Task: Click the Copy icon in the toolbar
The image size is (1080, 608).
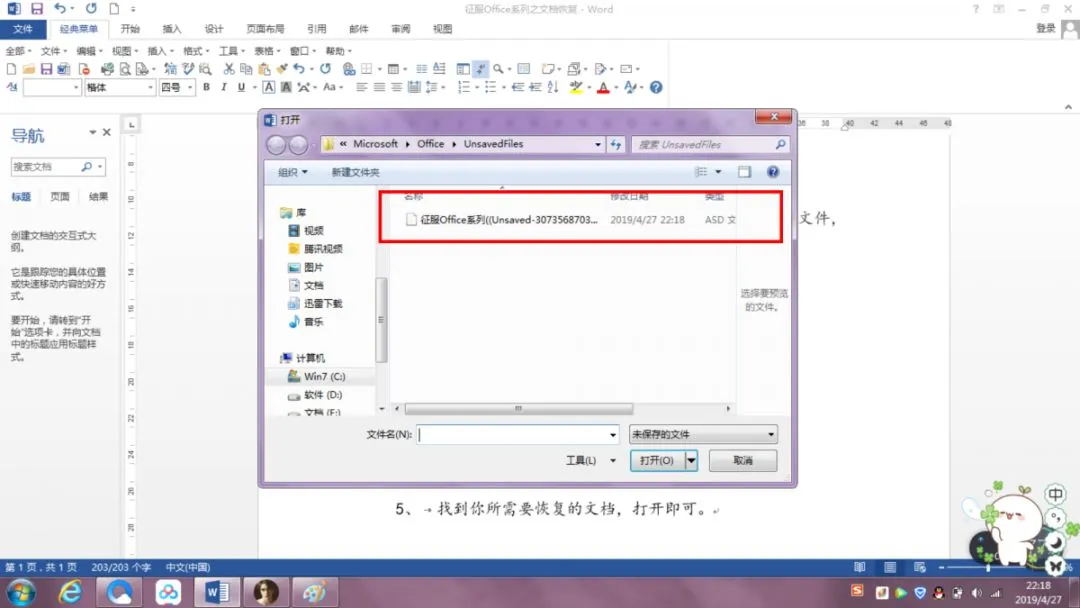Action: [246, 69]
